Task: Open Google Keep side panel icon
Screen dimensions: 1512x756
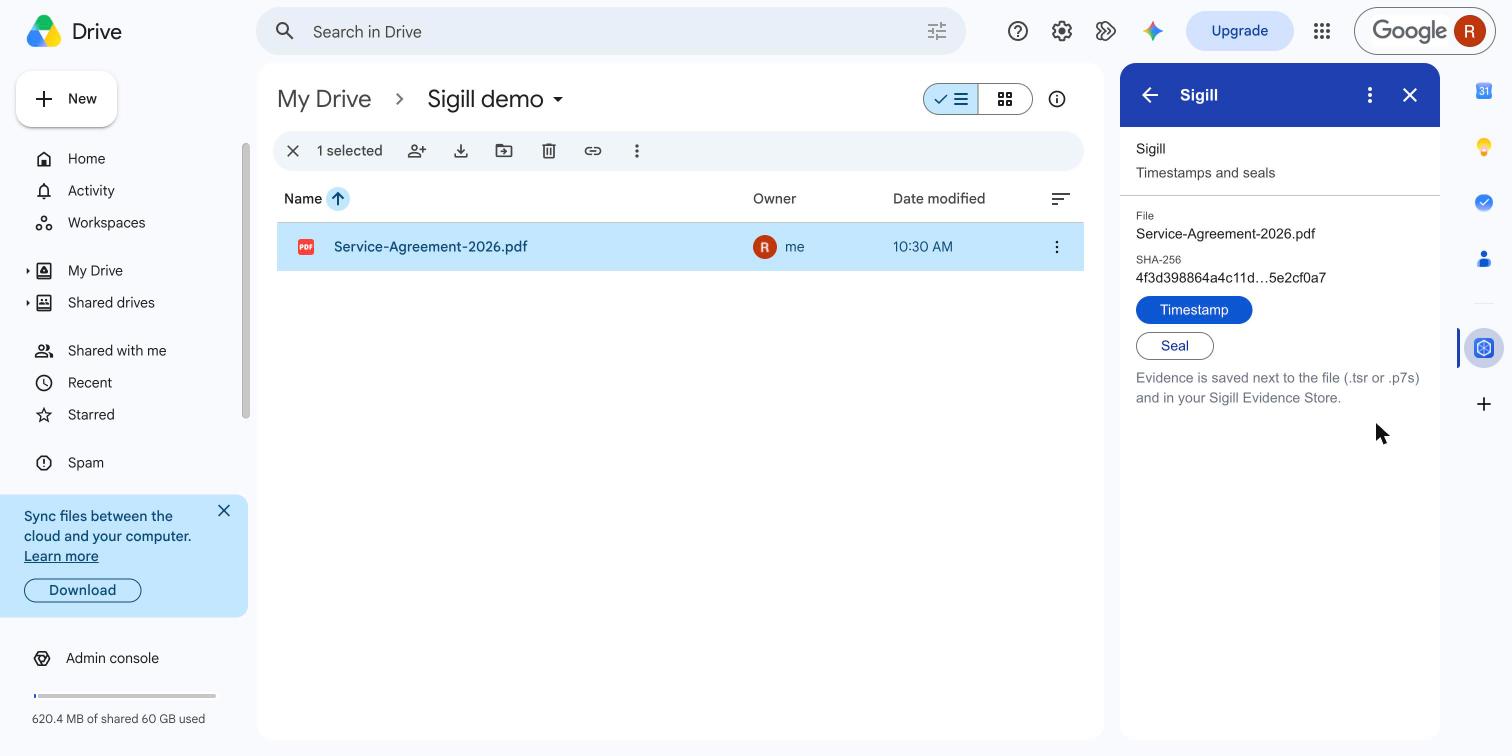Action: point(1484,147)
